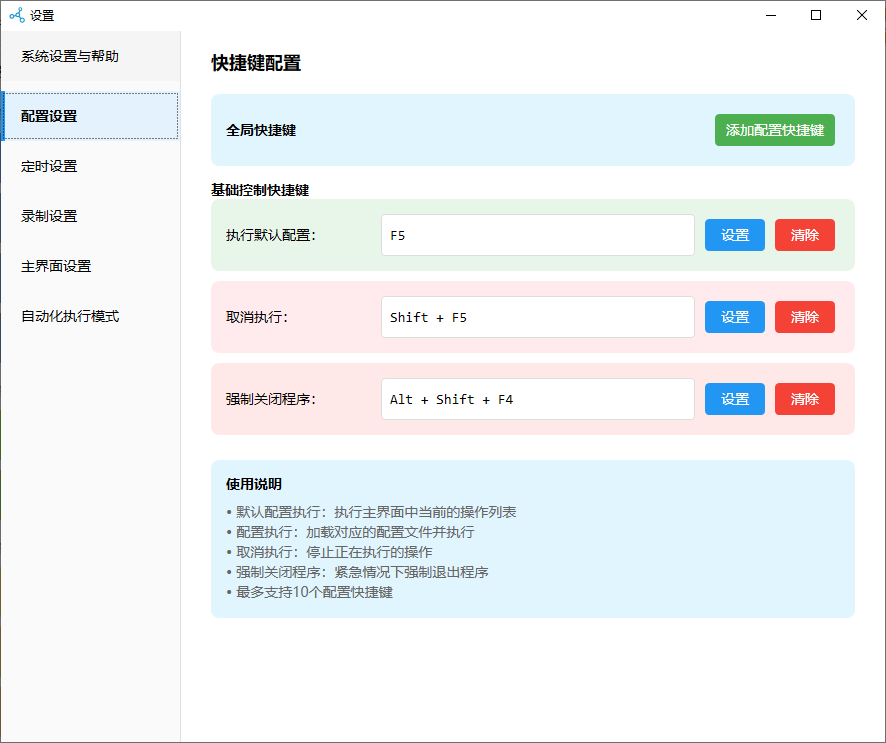Close the 设置 window
This screenshot has height=743, width=886.
[862, 15]
